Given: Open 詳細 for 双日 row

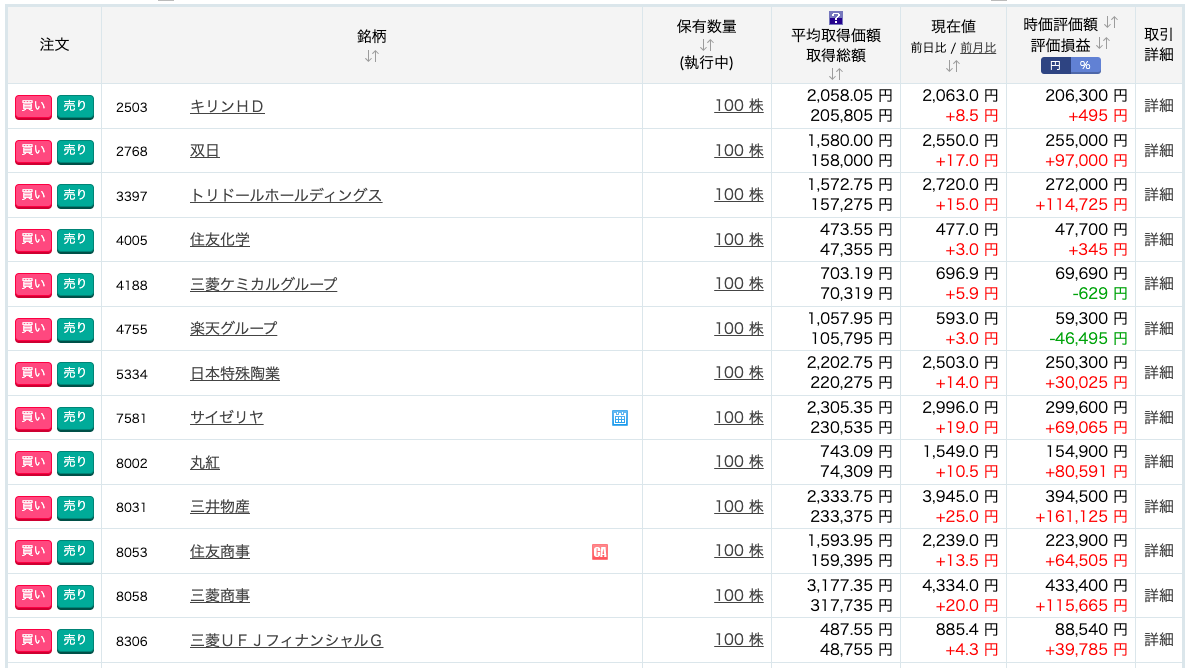Looking at the screenshot, I should [1159, 150].
